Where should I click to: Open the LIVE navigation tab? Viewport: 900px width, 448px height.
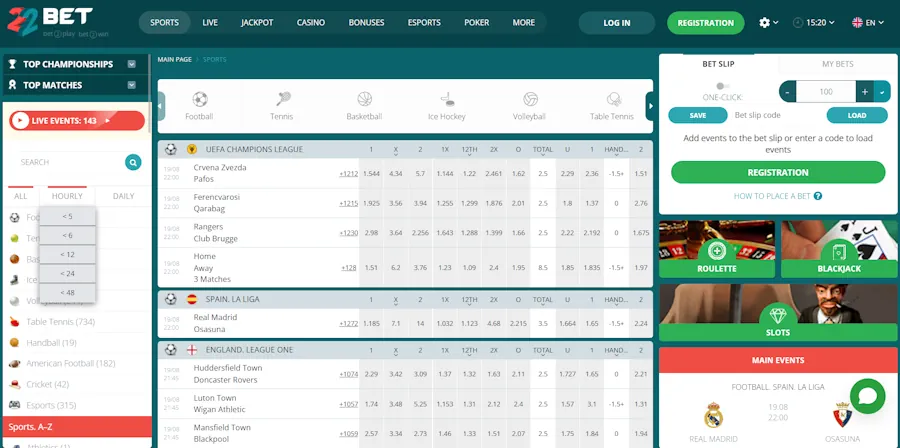(x=210, y=23)
